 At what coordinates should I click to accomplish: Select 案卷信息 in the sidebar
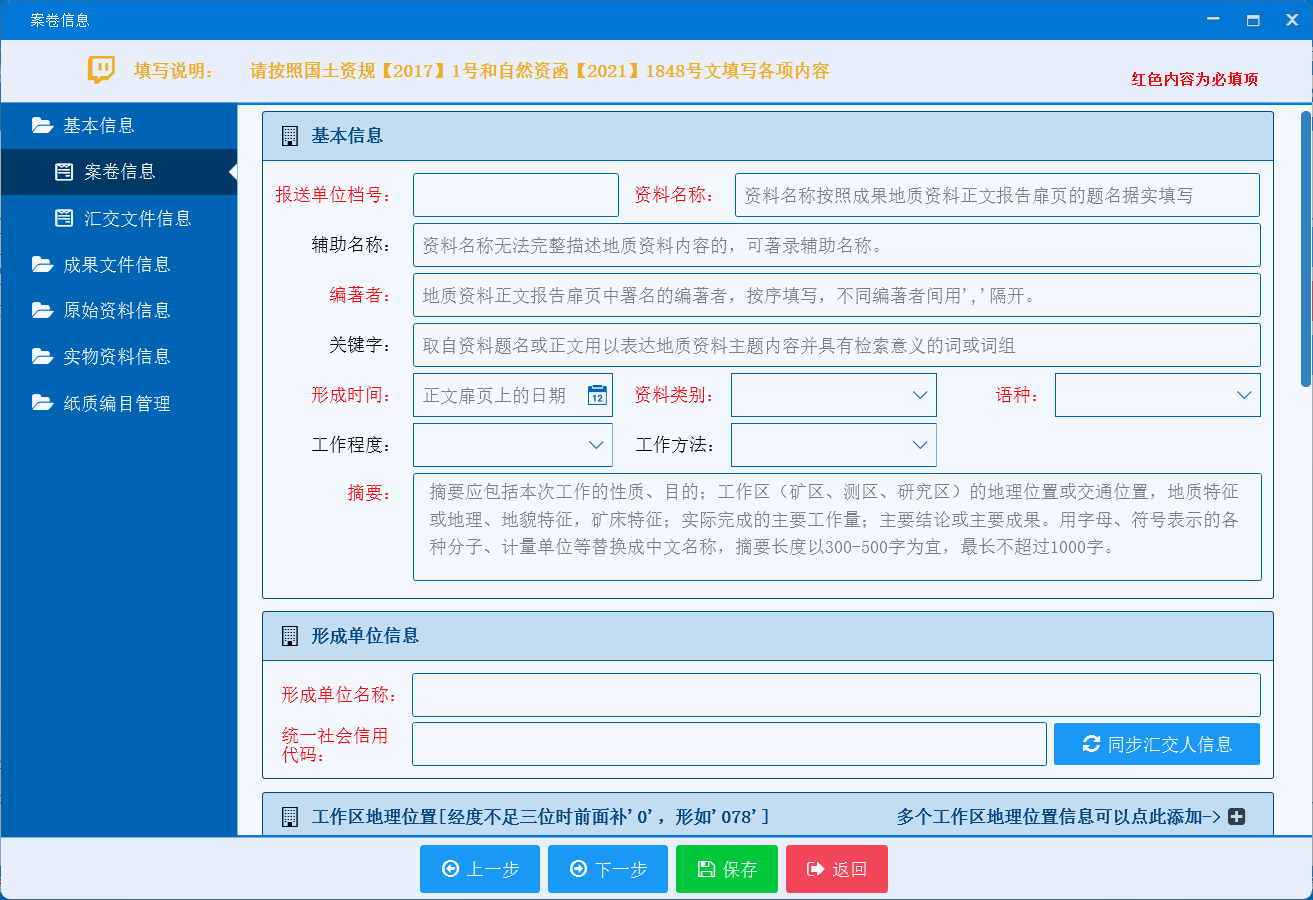[x=118, y=172]
